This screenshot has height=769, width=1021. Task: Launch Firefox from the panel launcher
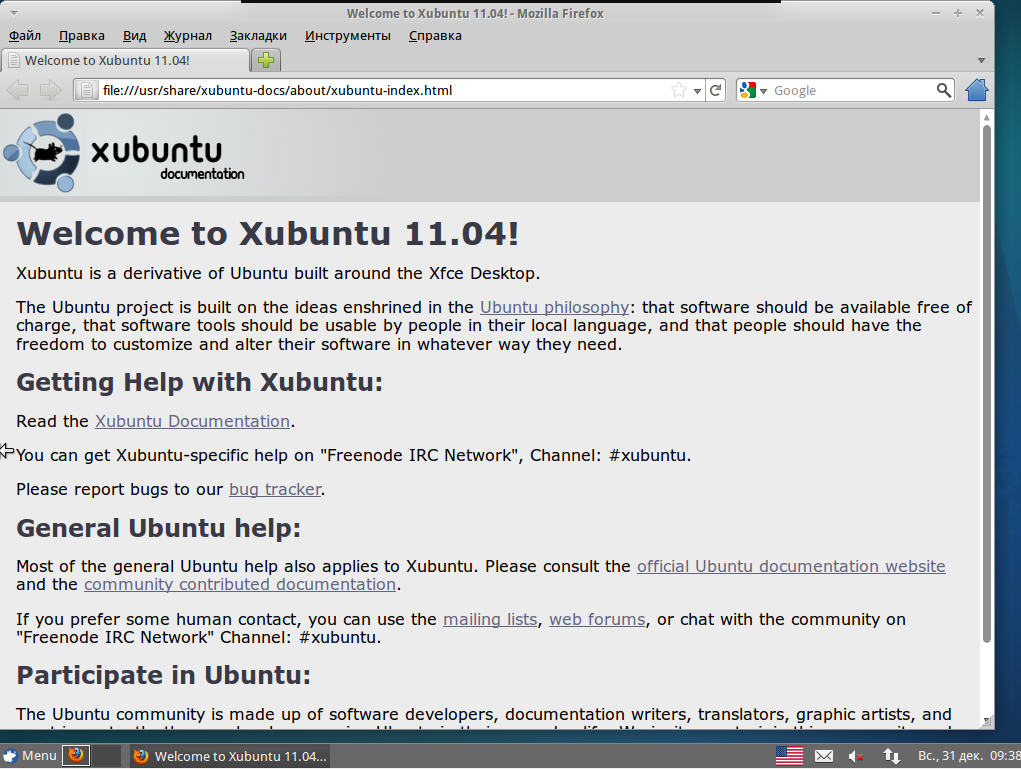click(x=76, y=755)
